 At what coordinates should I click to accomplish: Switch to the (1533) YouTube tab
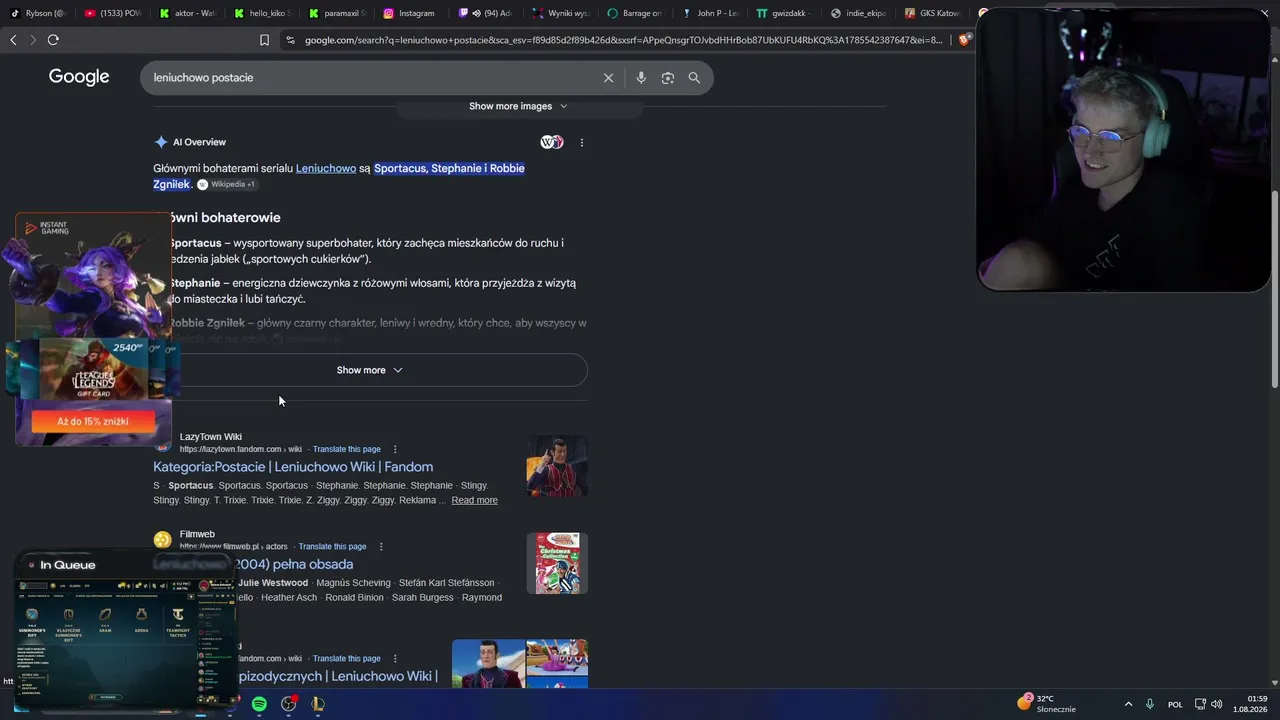pos(112,13)
